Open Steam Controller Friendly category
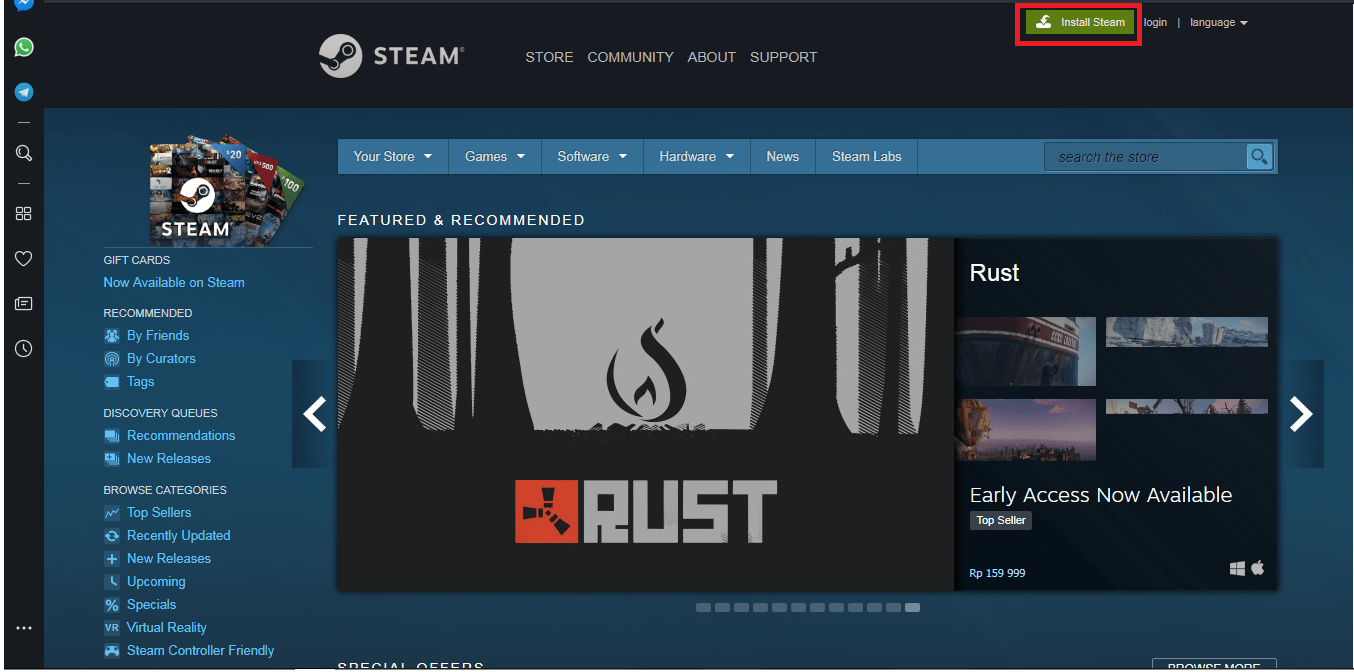 [x=198, y=650]
